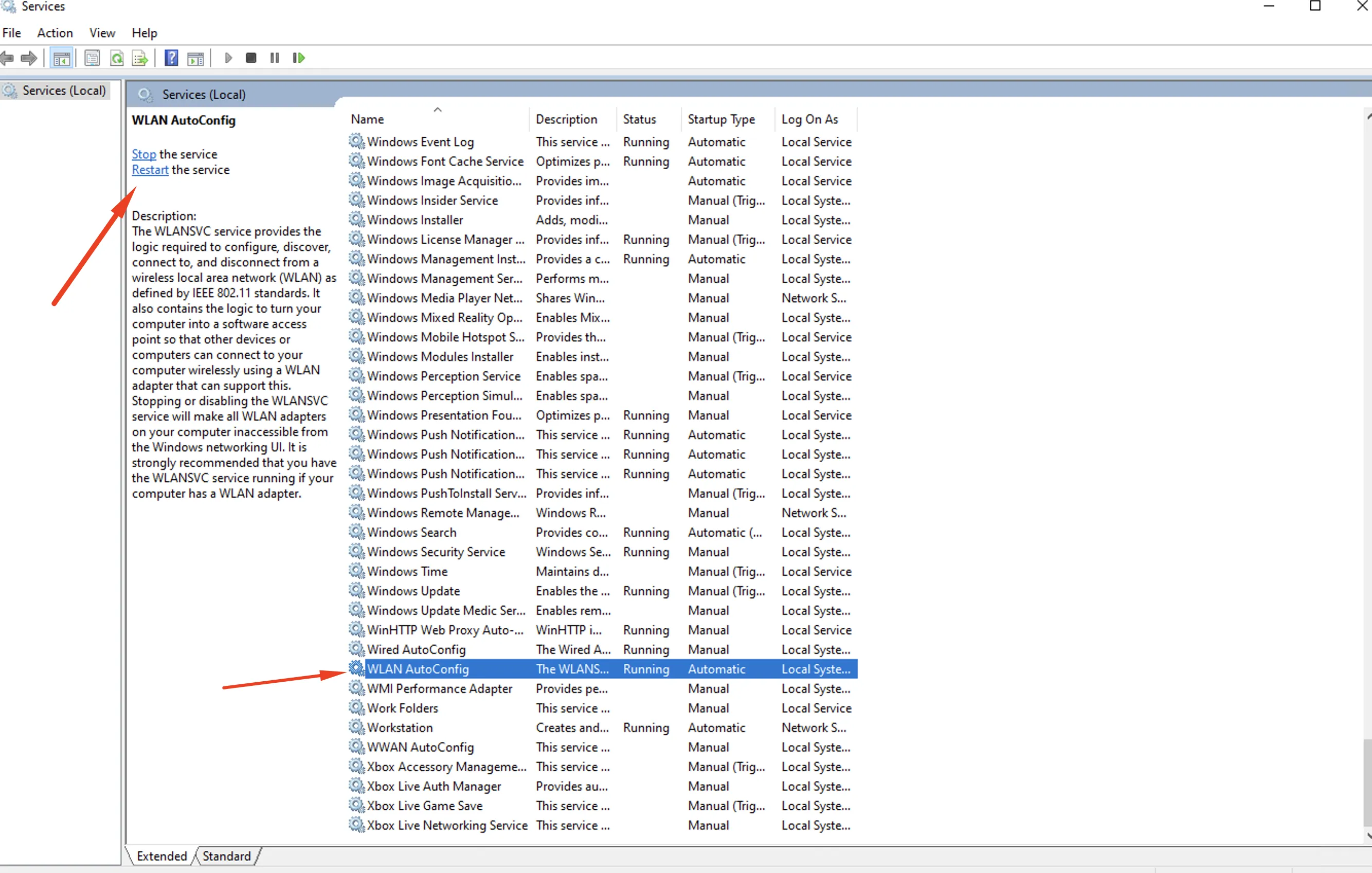Click the gear icon beside Windows Search
Image resolution: width=1372 pixels, height=873 pixels.
point(357,532)
